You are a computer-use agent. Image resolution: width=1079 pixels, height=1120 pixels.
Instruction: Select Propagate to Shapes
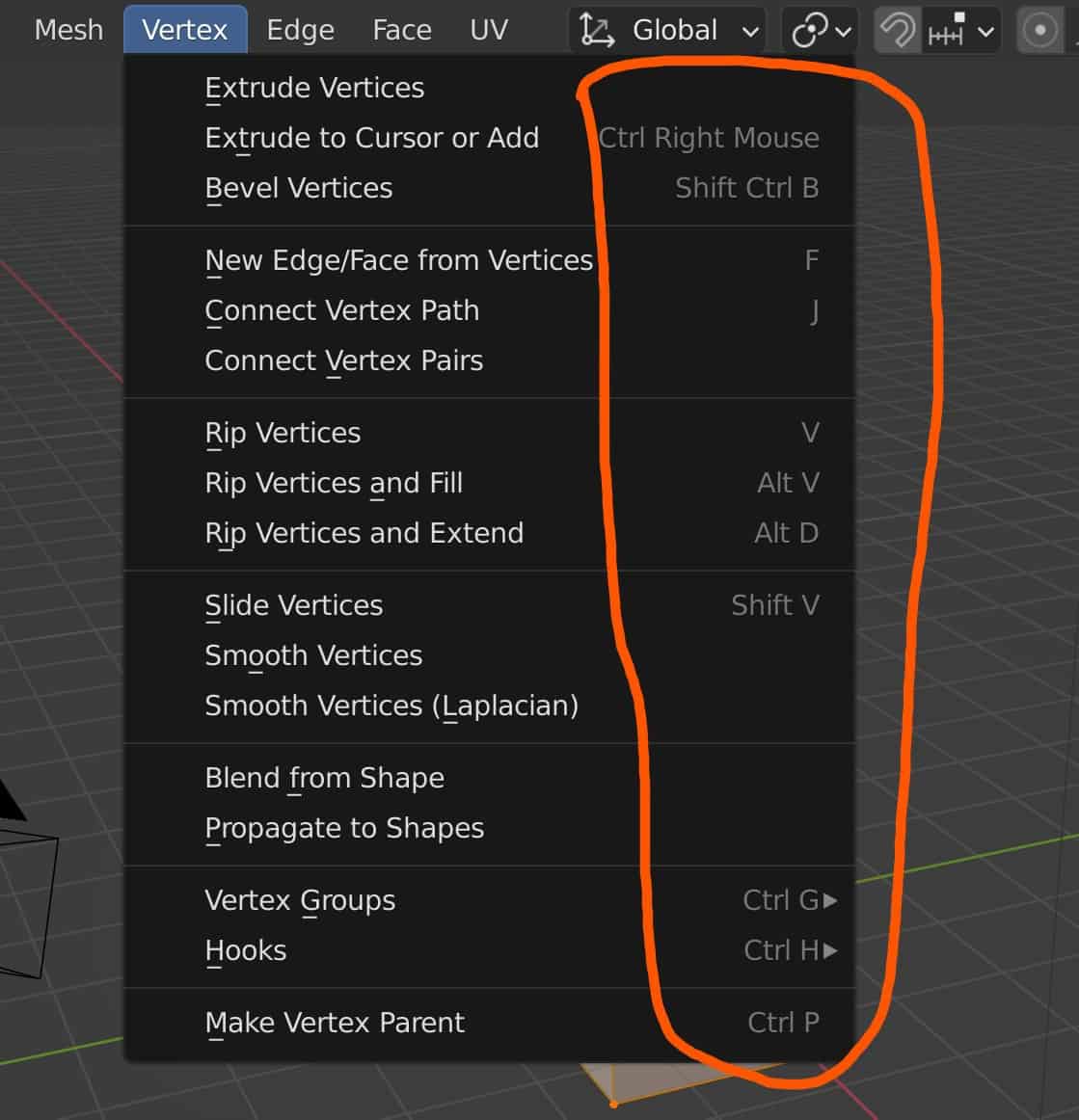click(x=344, y=828)
